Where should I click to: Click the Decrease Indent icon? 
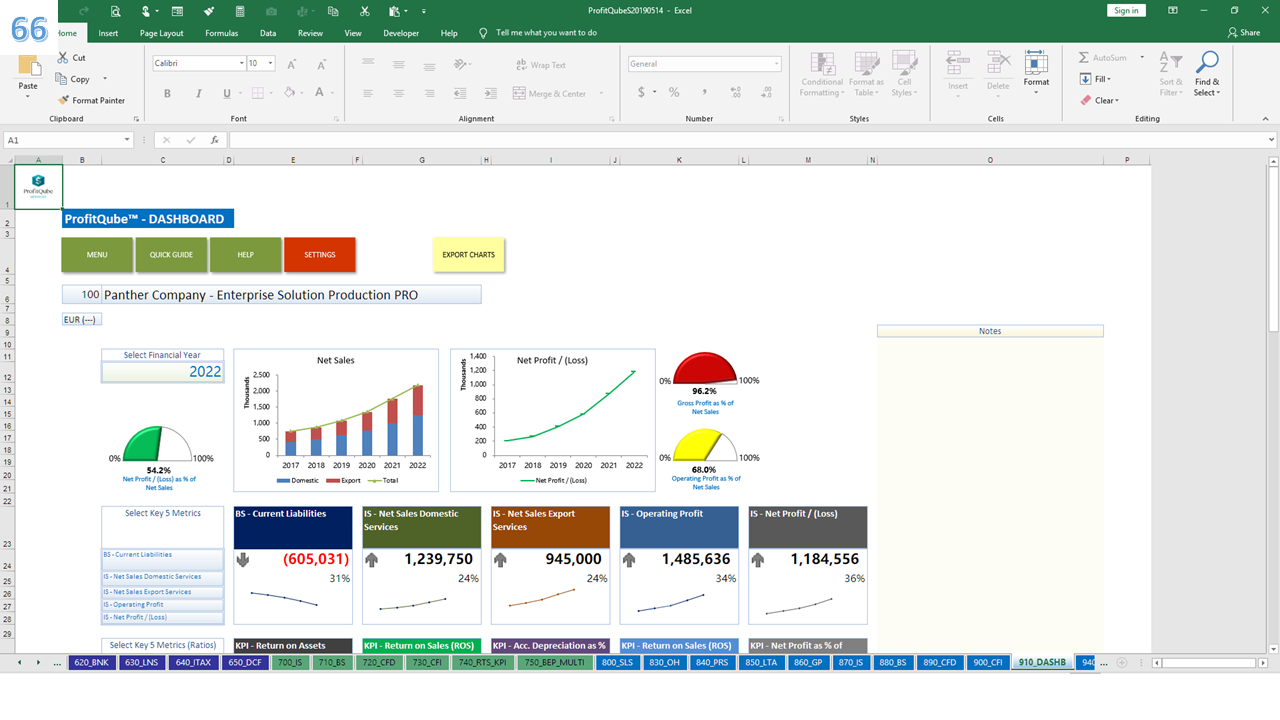pyautogui.click(x=461, y=93)
